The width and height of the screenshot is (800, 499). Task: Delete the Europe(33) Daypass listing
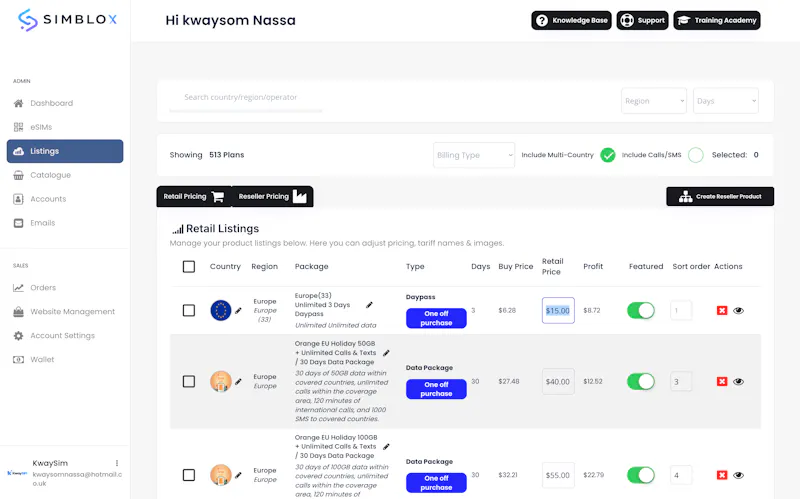[x=722, y=310]
